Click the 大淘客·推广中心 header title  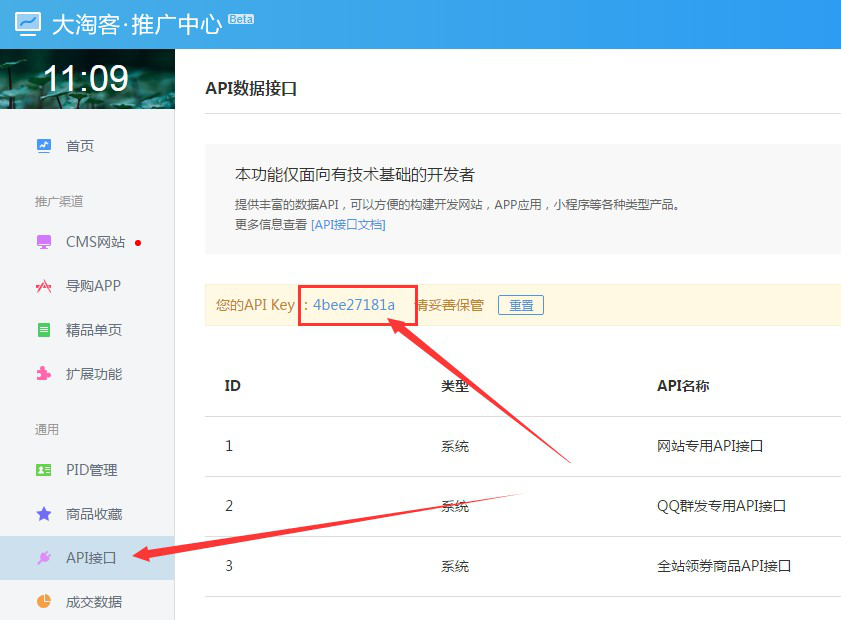coord(136,24)
